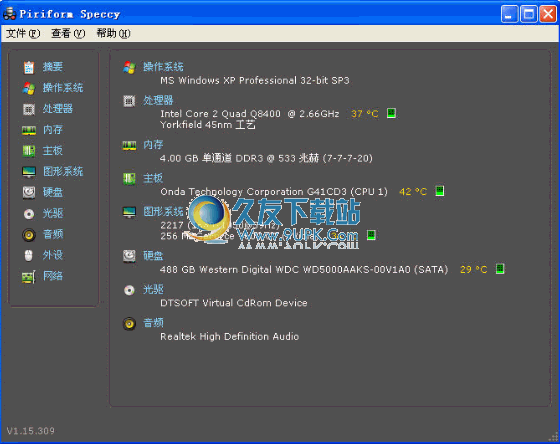The image size is (560, 444).
Task: Click text MS Windows XP Professional 32-bit SP3
Action: click(255, 81)
